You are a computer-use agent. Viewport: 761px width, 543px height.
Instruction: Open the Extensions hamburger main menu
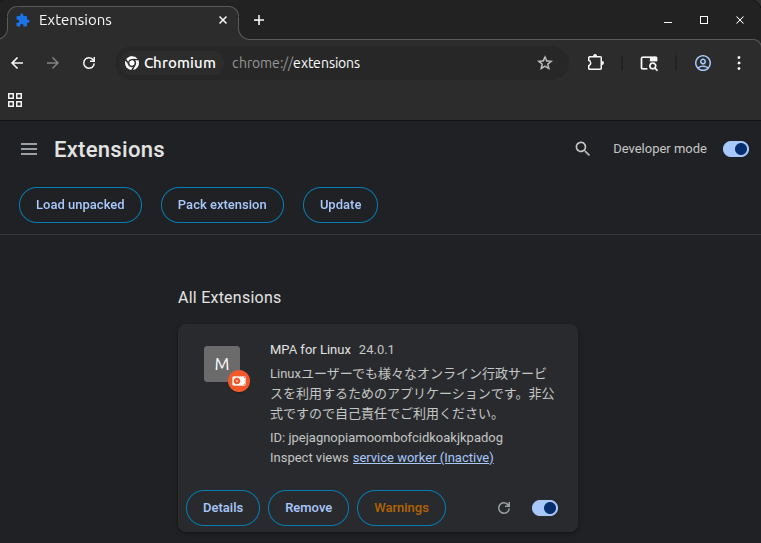(29, 149)
